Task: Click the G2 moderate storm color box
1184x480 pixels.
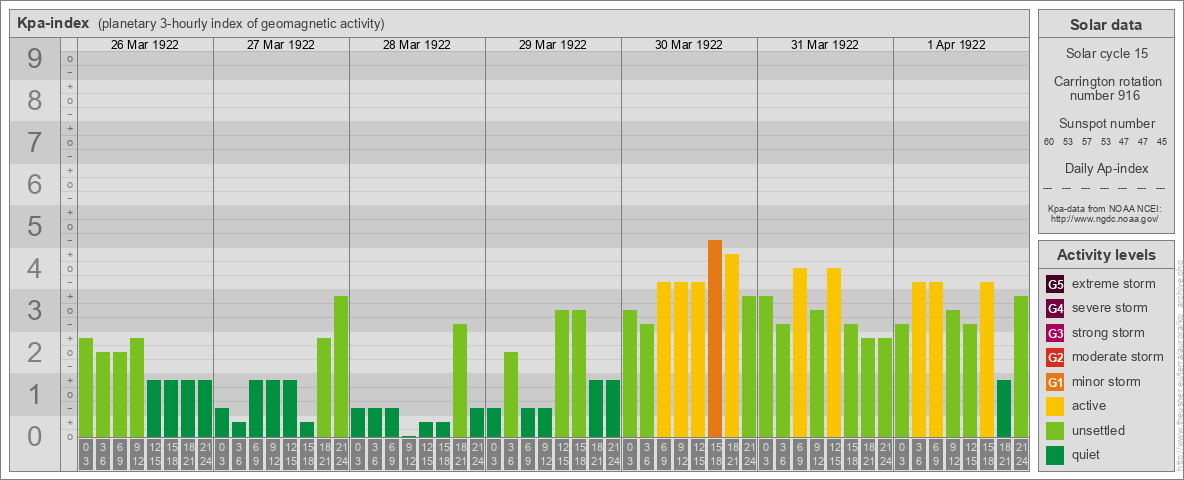Action: 1055,358
